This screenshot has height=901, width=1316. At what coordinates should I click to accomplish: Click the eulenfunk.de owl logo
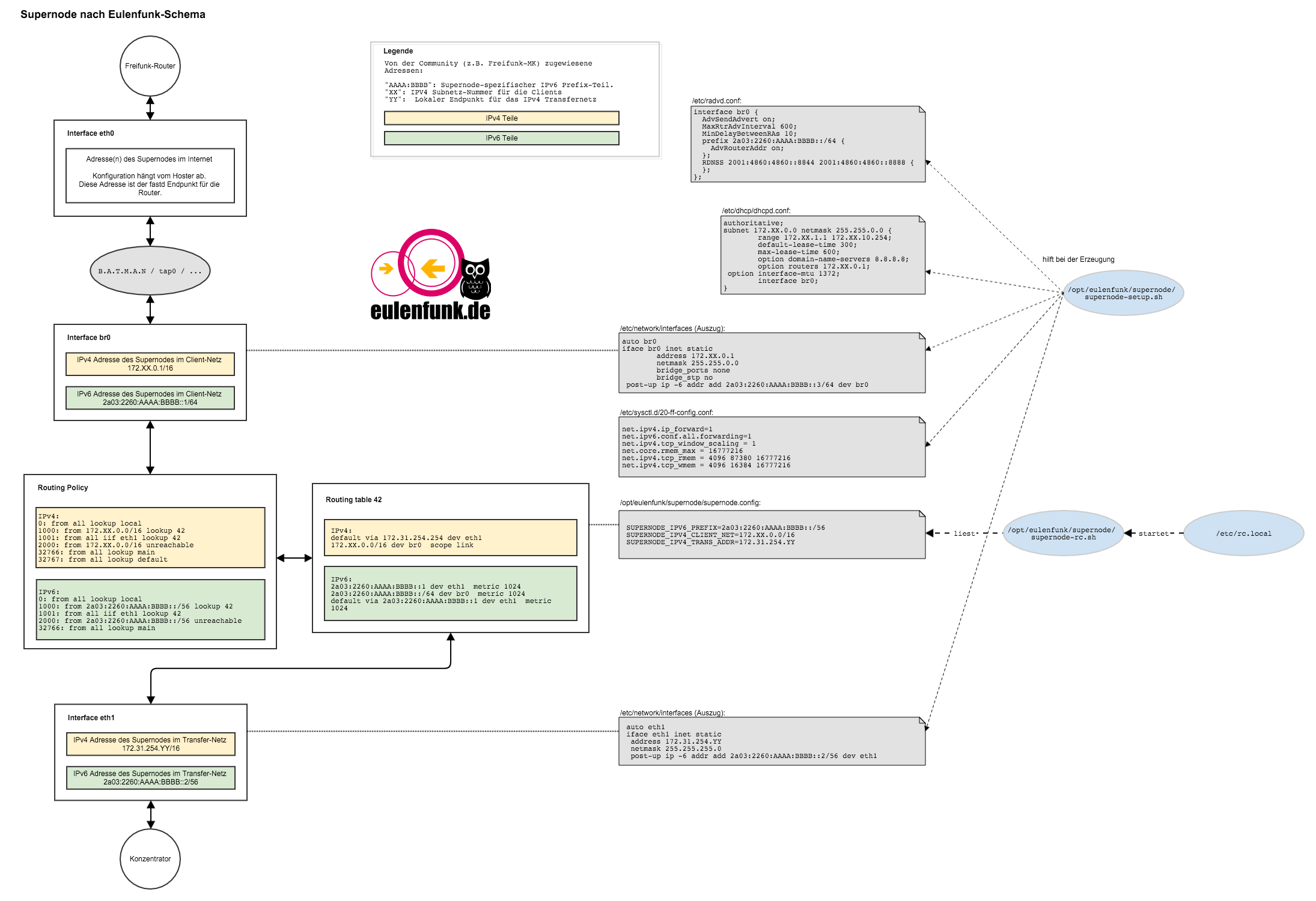(475, 279)
